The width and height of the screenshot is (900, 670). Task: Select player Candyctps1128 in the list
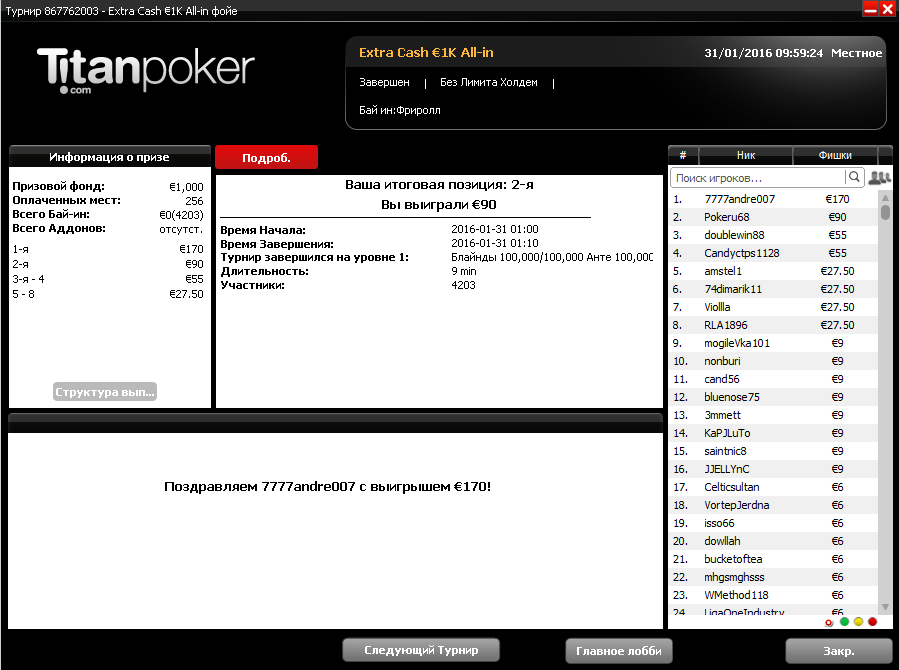tap(773, 253)
